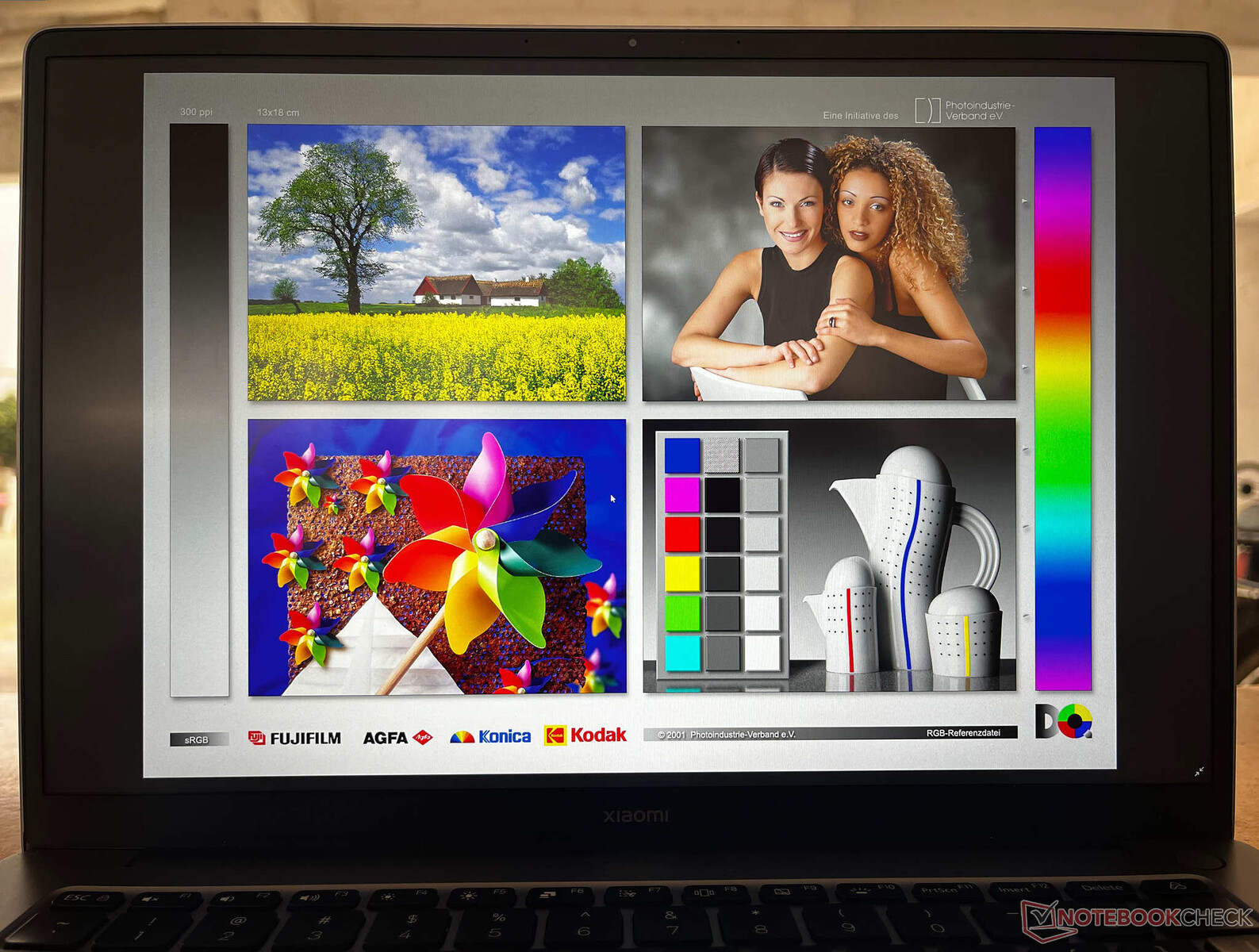Select the blue color patch
The width and height of the screenshot is (1259, 952).
(682, 455)
